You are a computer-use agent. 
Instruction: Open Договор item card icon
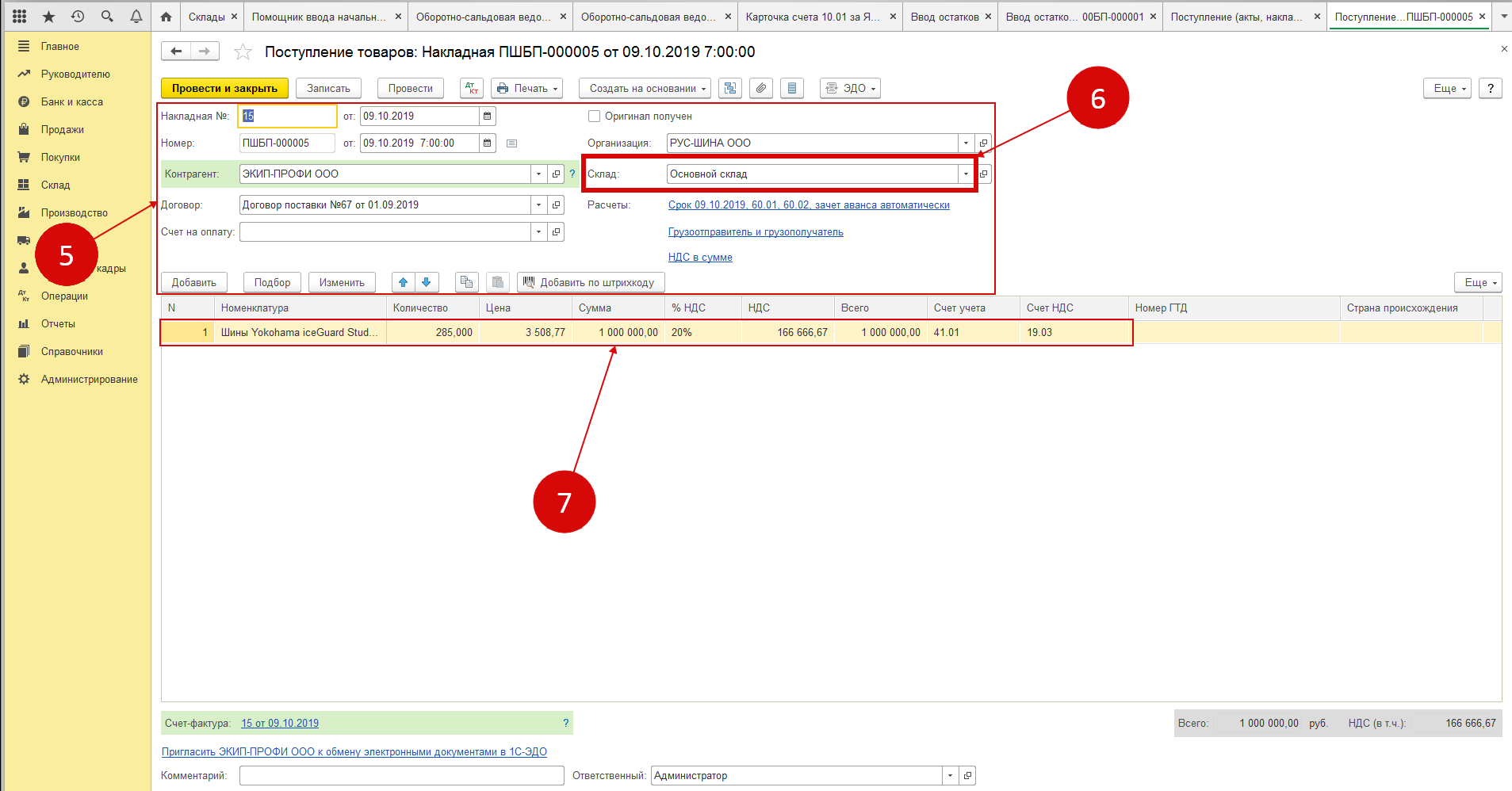coord(557,204)
